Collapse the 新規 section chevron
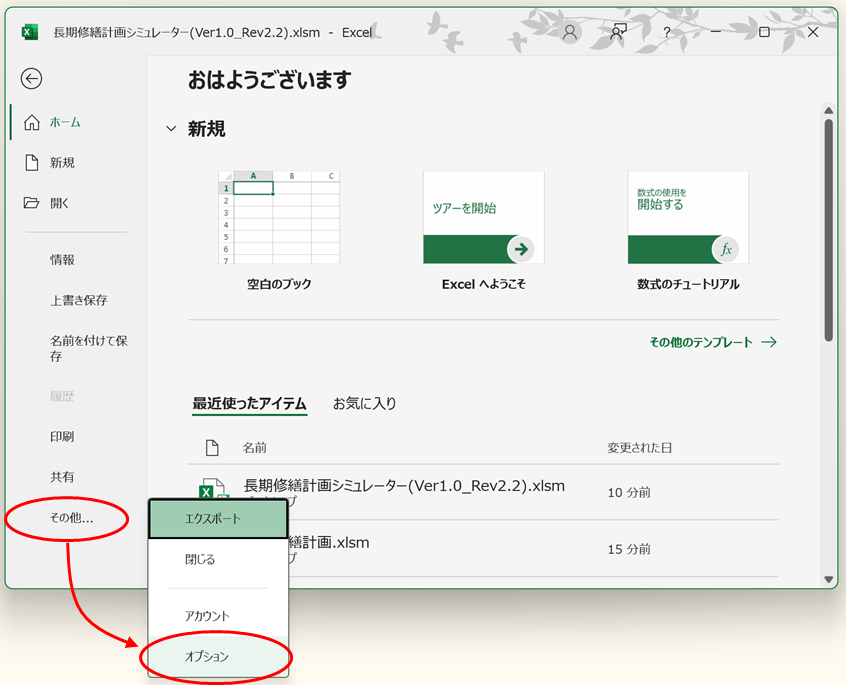The image size is (846, 685). [170, 129]
